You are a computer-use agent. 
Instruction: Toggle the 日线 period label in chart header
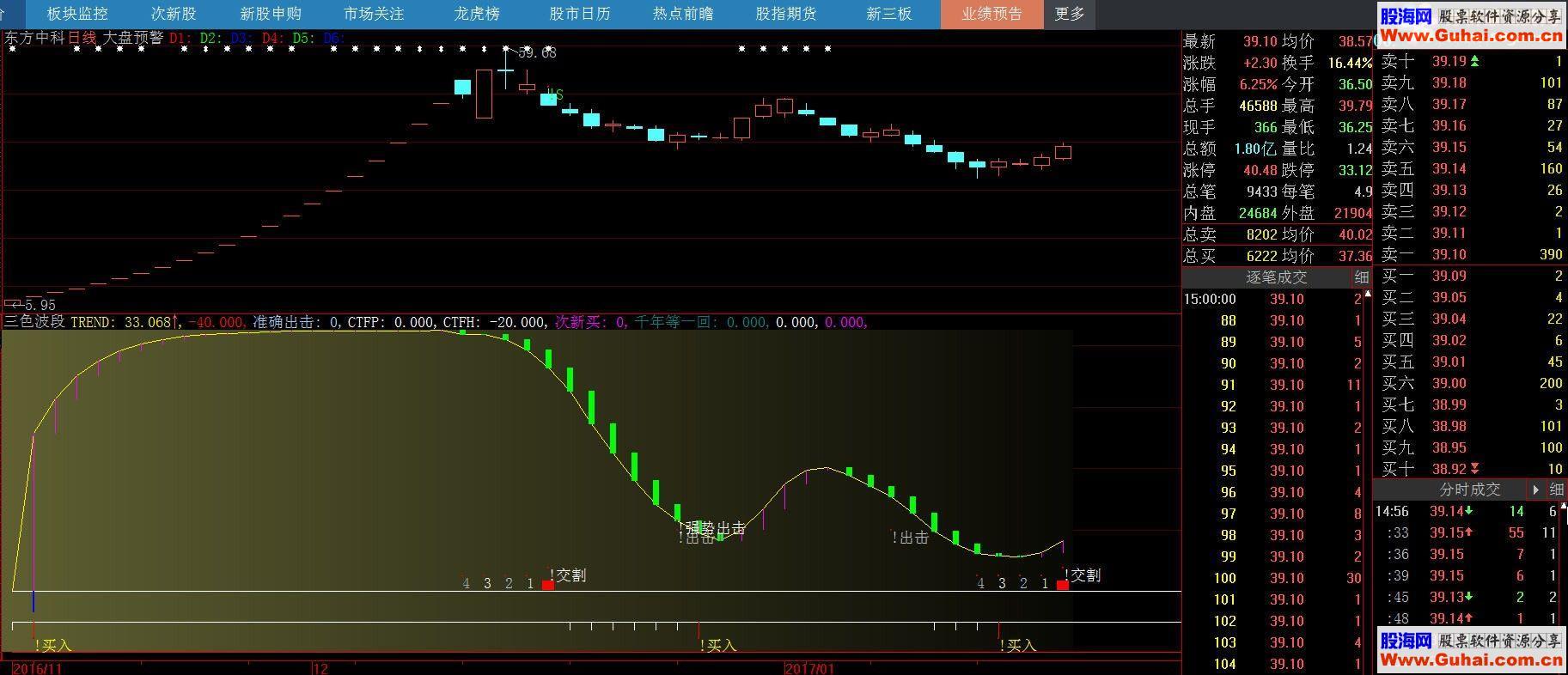(82, 38)
